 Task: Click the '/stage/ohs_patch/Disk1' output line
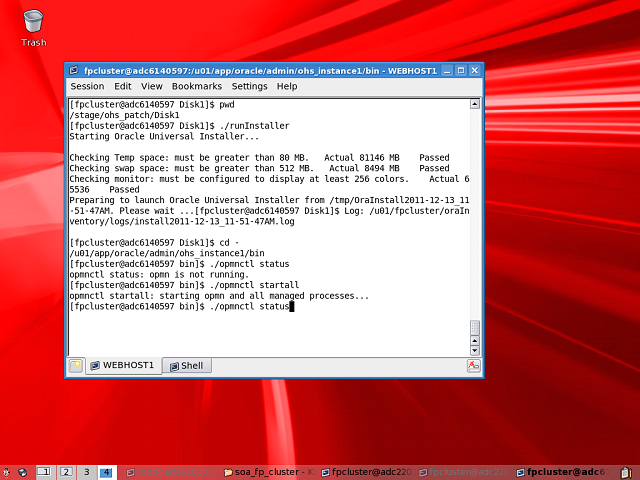point(124,115)
